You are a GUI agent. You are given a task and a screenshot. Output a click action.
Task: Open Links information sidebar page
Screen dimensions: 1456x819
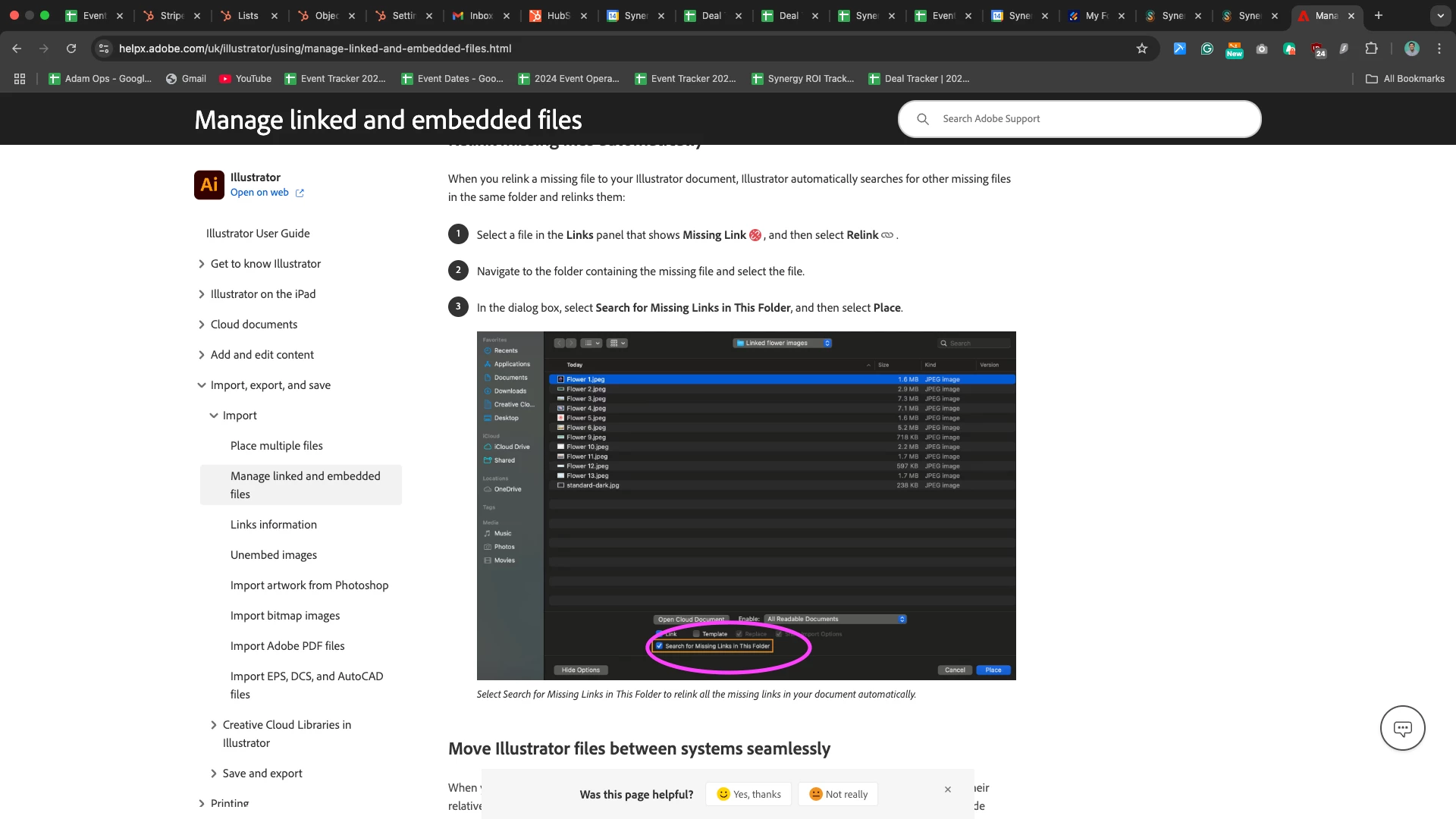[274, 525]
